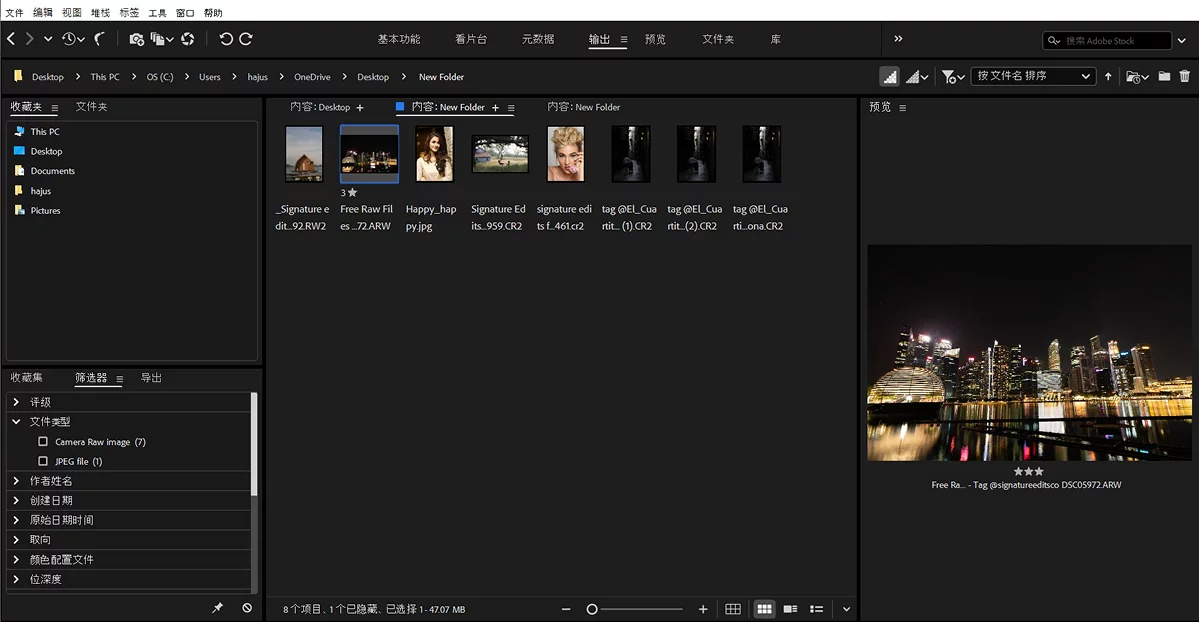
Task: Open the 堆栈 menu
Action: point(100,12)
